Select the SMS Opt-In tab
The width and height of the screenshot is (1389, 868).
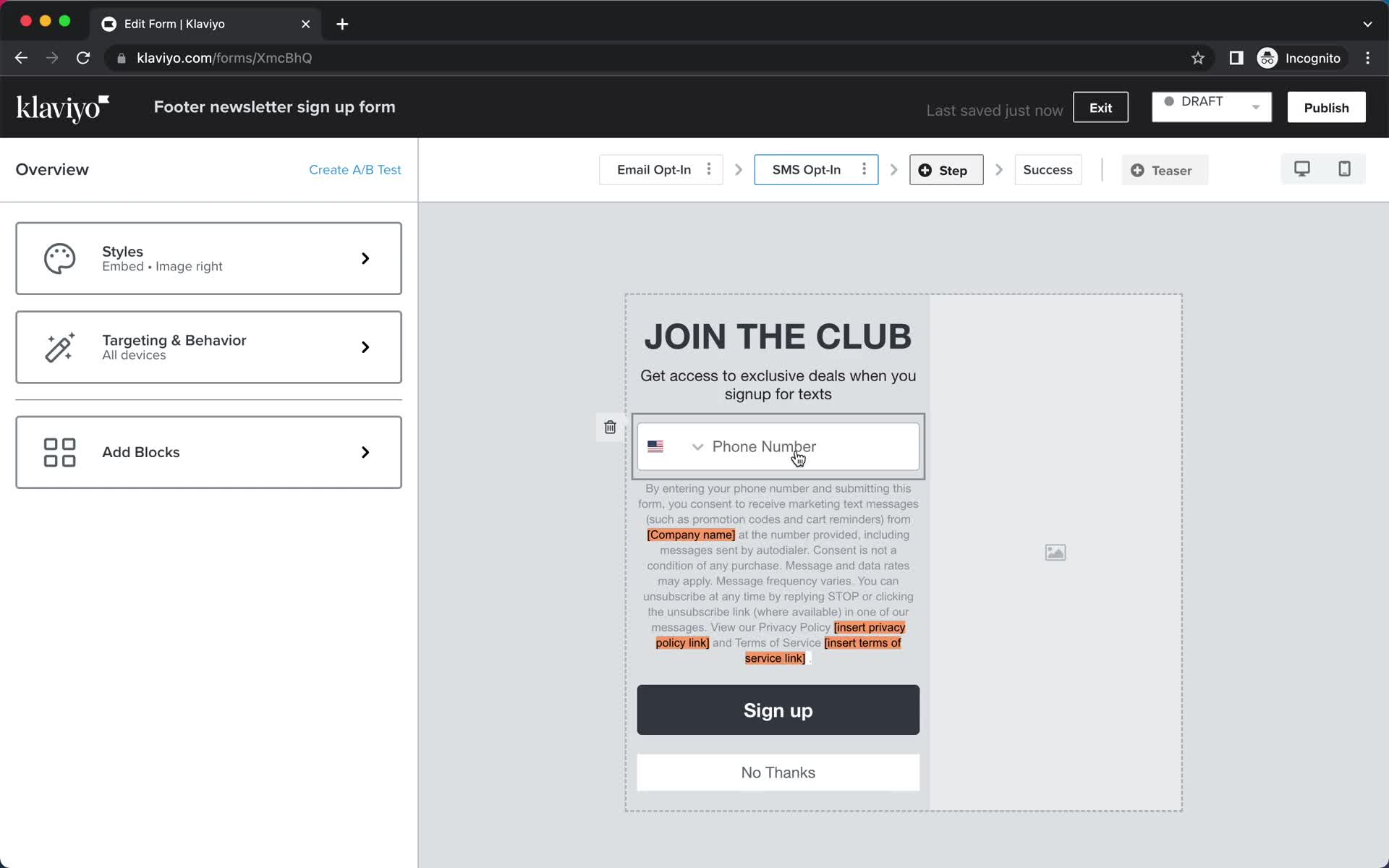pyautogui.click(x=807, y=169)
